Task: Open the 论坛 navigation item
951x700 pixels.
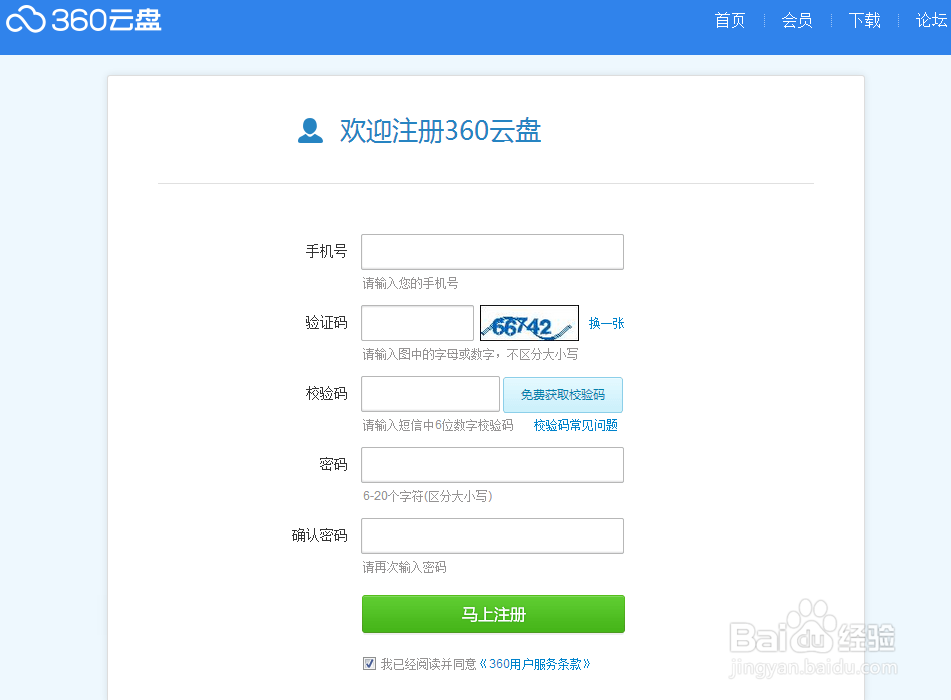Action: click(x=932, y=21)
